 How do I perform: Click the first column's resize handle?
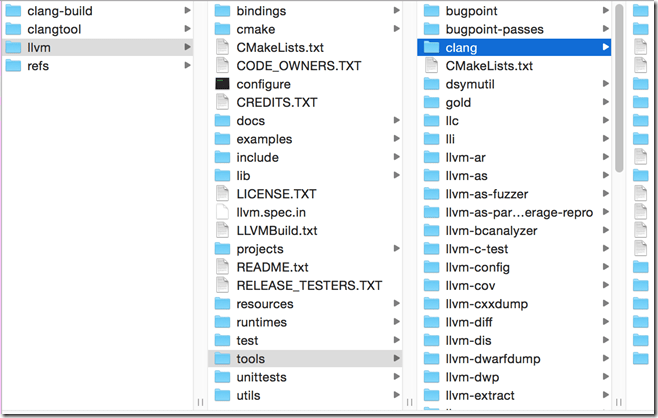pos(198,402)
